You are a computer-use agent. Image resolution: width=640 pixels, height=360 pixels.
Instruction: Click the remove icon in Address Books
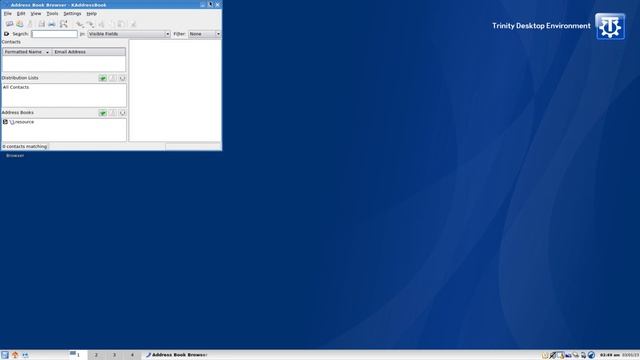point(122,113)
